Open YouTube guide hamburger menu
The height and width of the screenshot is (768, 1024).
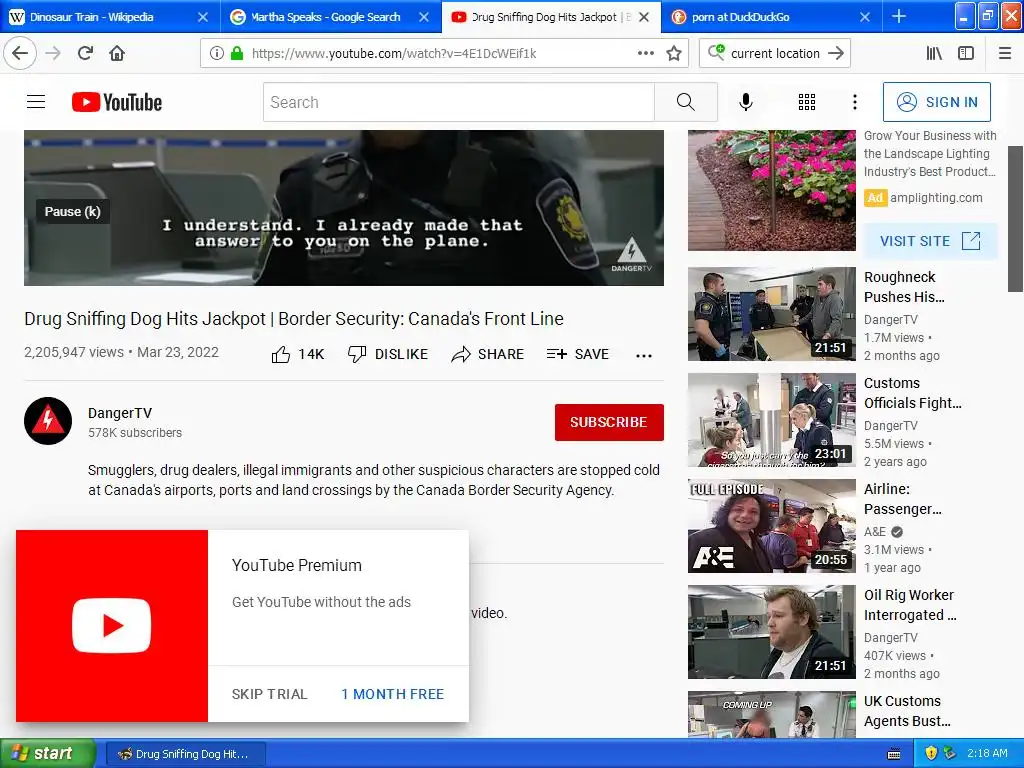pos(36,102)
